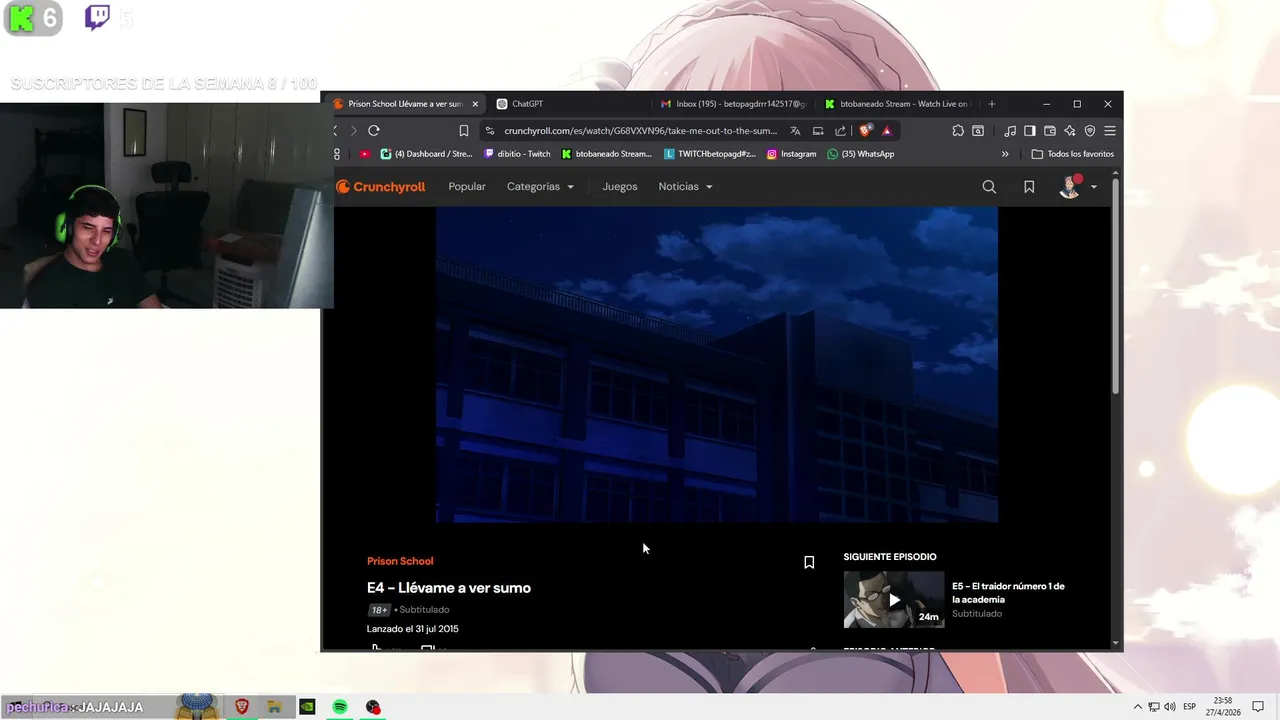Switch ESP keyboard language indicator
This screenshot has height=720, width=1280.
(1190, 707)
